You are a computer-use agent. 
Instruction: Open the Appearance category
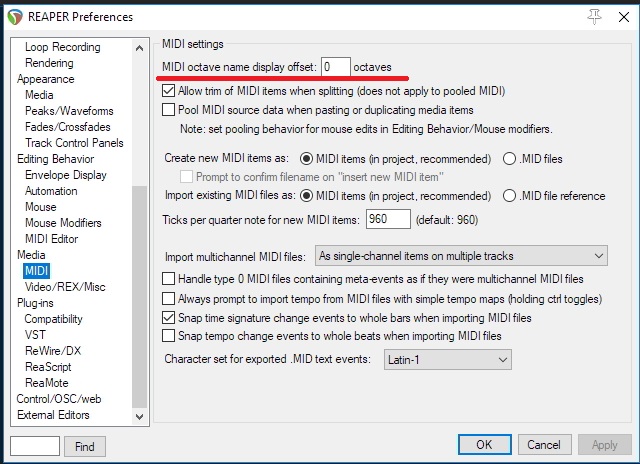pos(46,79)
